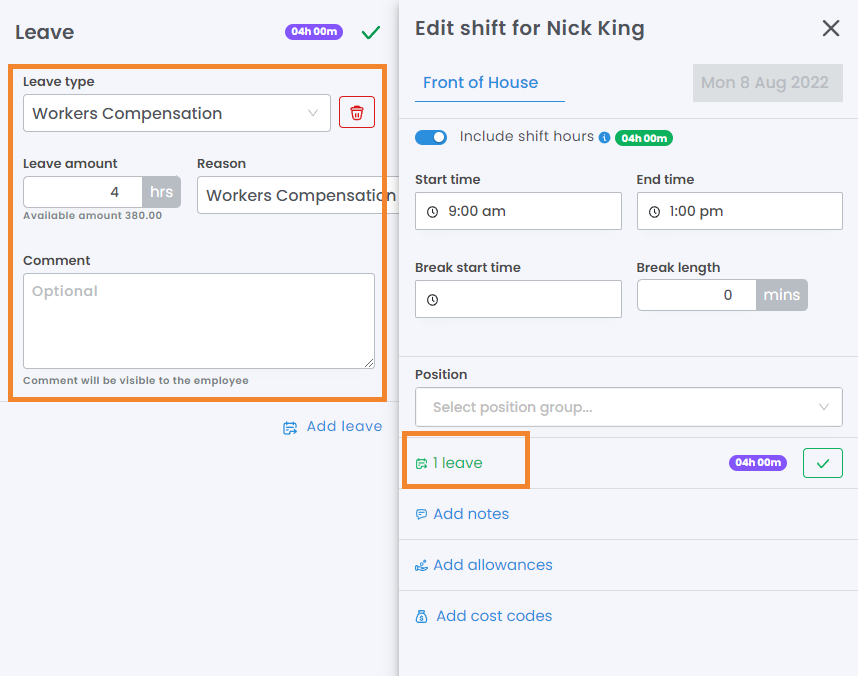Open the Reason dropdown
858x676 pixels.
(297, 195)
